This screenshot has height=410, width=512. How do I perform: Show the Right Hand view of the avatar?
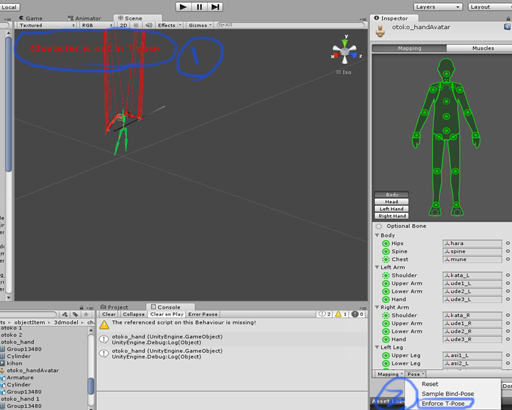pos(392,216)
